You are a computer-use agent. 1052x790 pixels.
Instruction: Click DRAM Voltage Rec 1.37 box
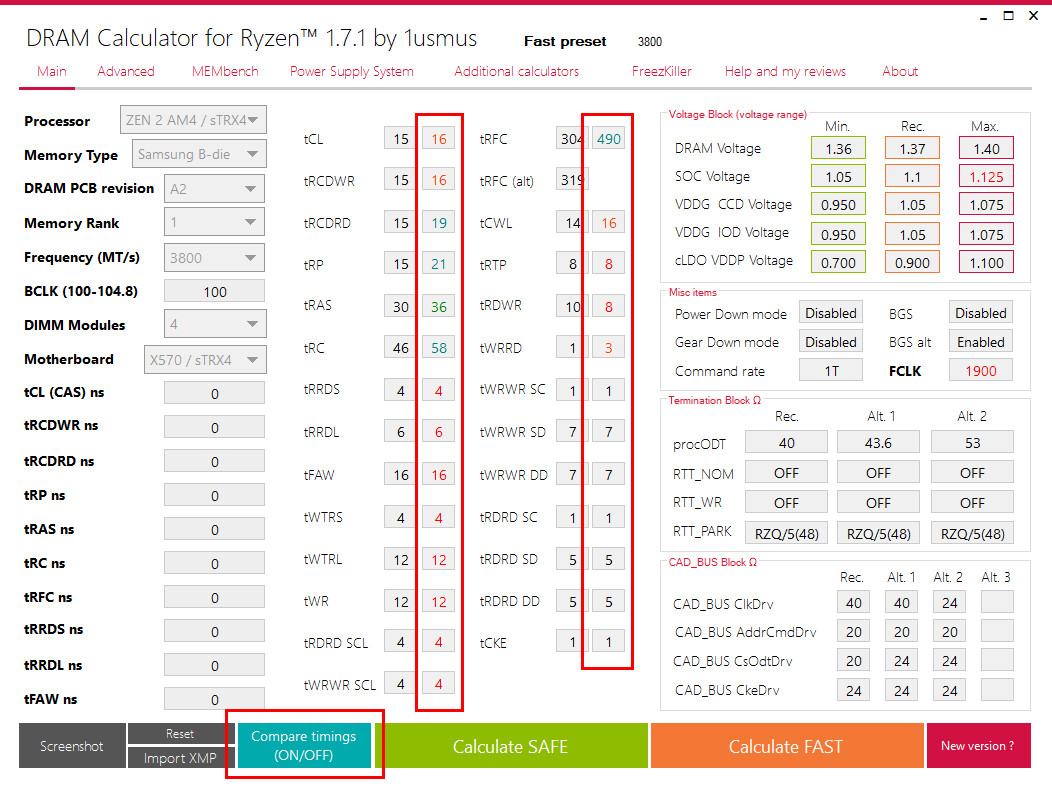click(x=912, y=148)
